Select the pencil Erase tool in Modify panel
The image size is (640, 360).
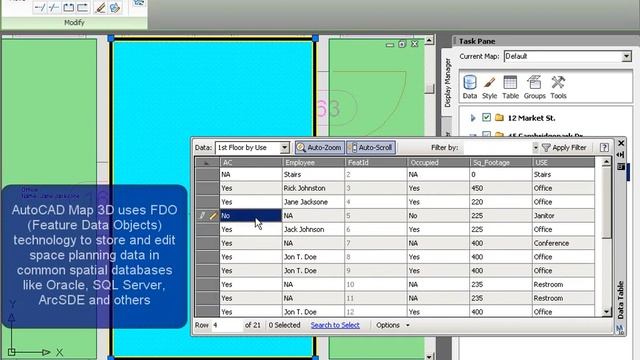point(100,8)
